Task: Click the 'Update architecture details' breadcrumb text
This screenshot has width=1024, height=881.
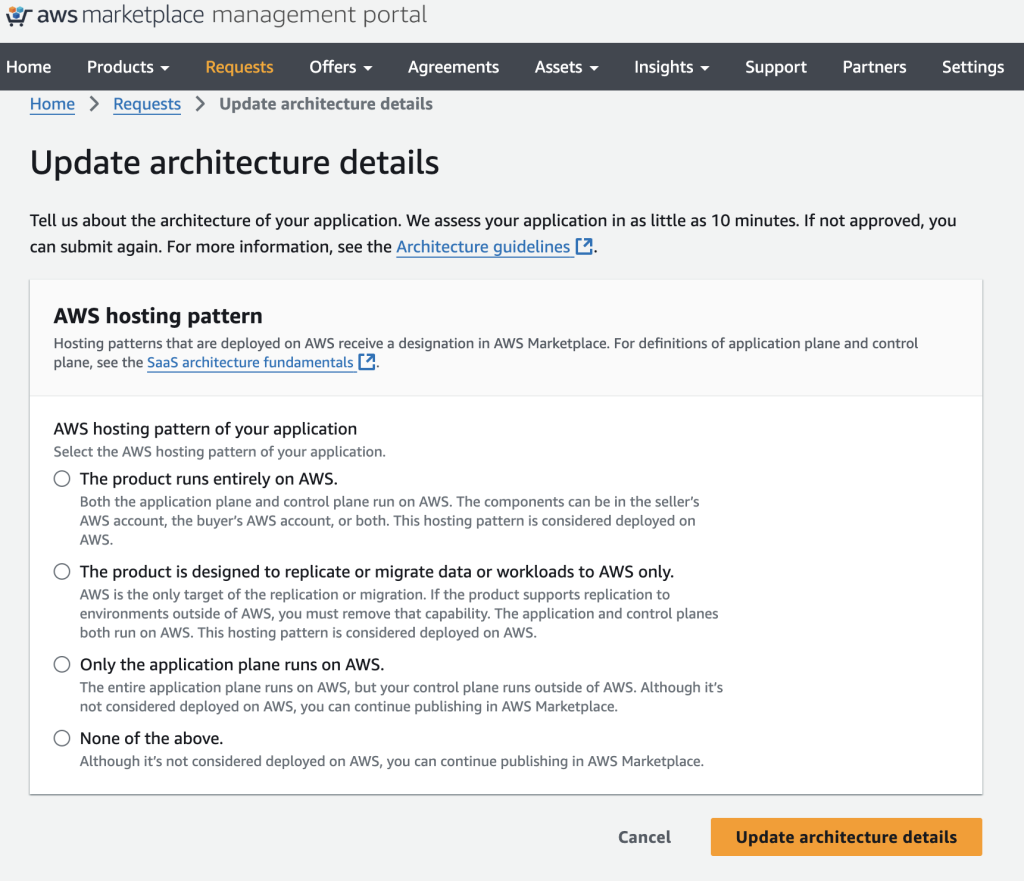Action: [x=326, y=104]
